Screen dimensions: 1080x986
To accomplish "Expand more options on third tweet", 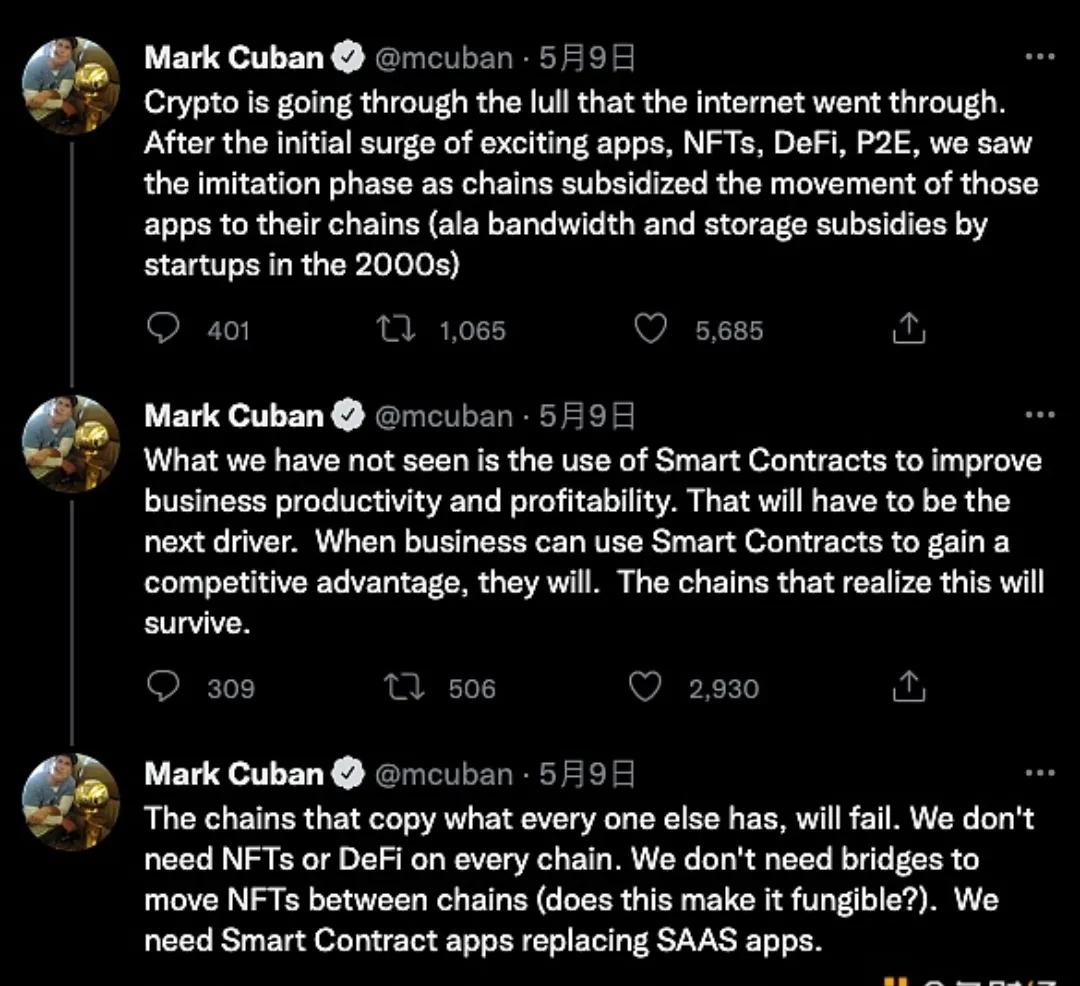I will (1041, 773).
